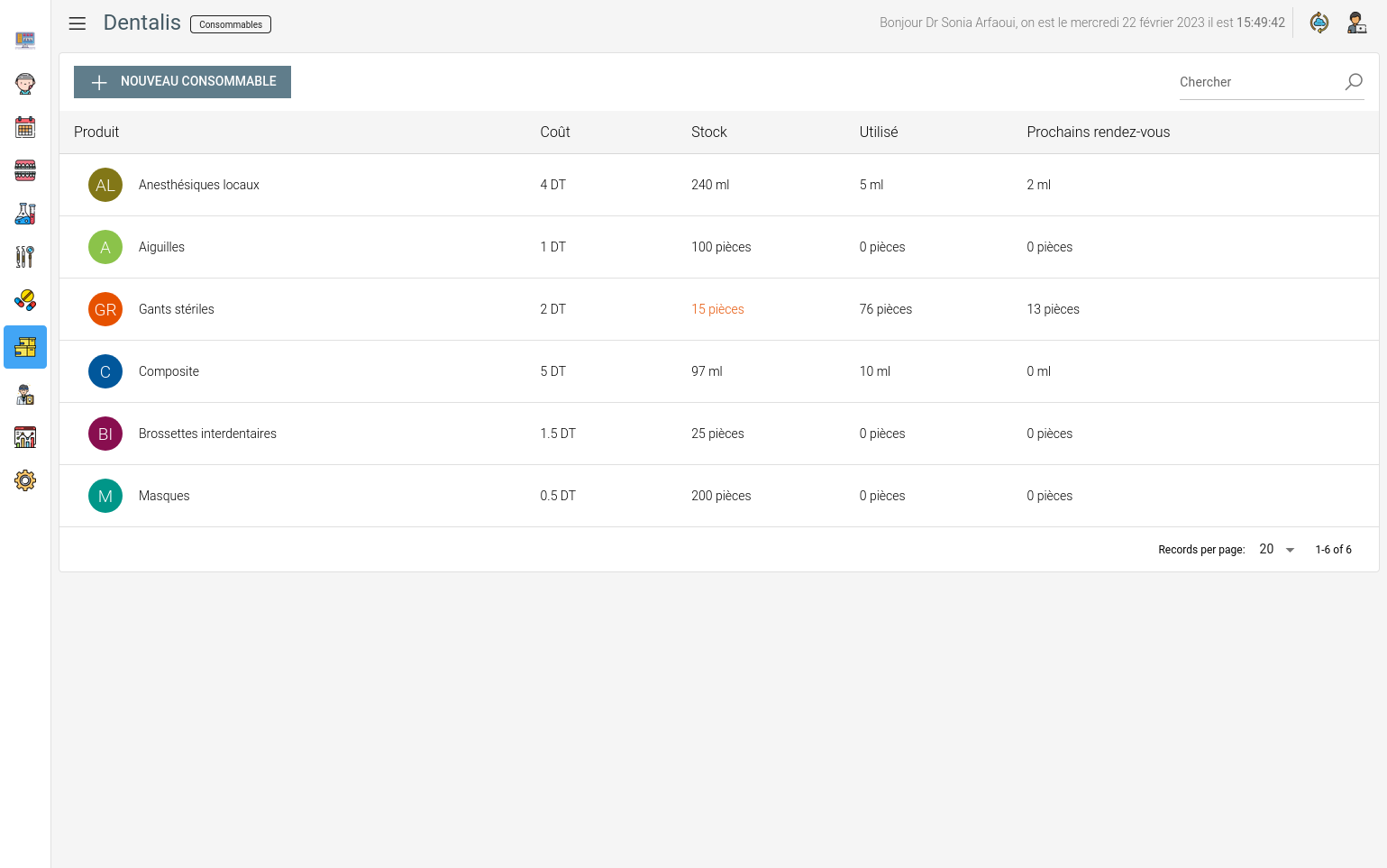Open the dental instruments icon
This screenshot has height=868, width=1387.
pyautogui.click(x=25, y=257)
